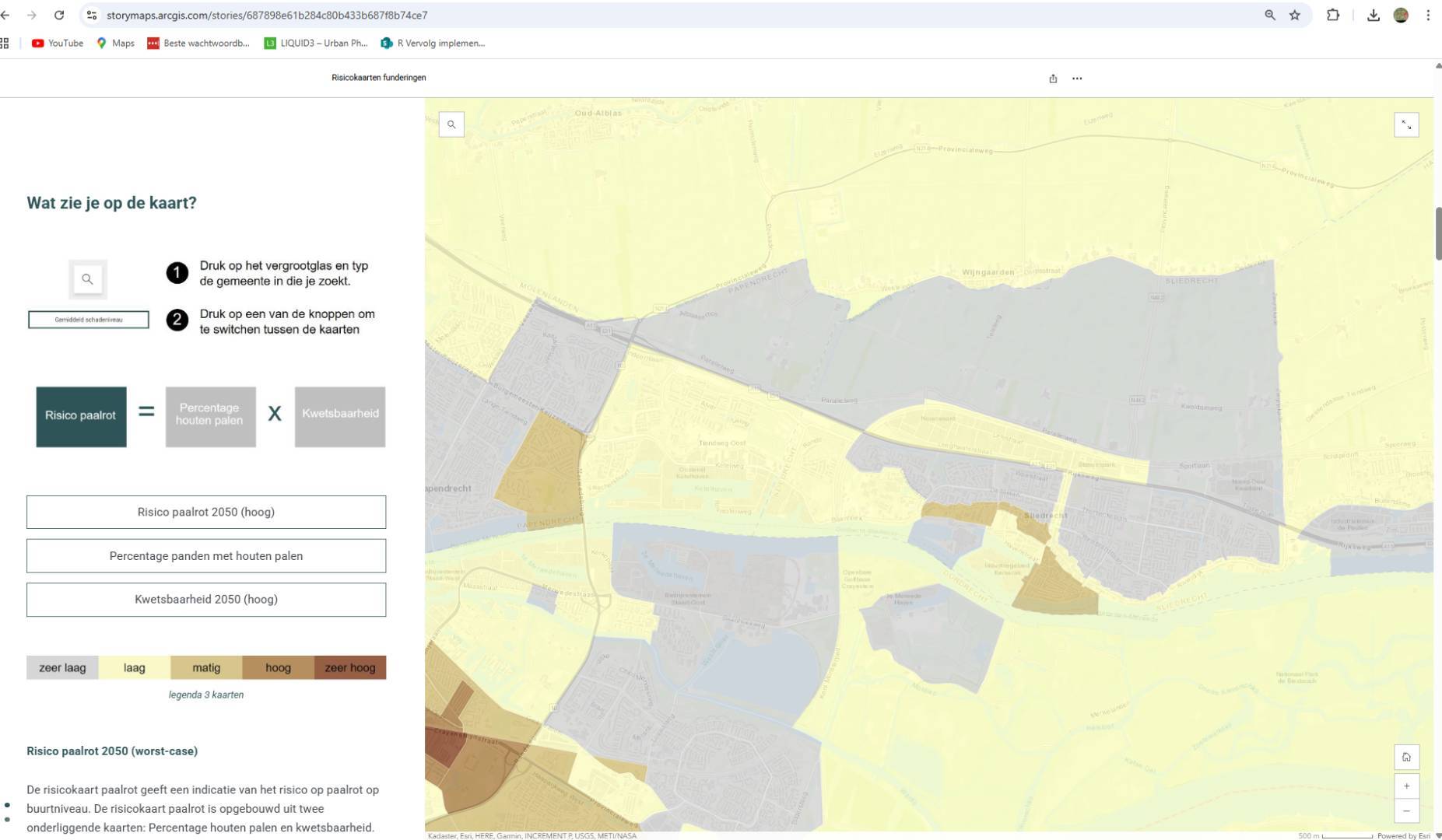The image size is (1442, 840).
Task: Click the story share icon
Action: (1053, 79)
